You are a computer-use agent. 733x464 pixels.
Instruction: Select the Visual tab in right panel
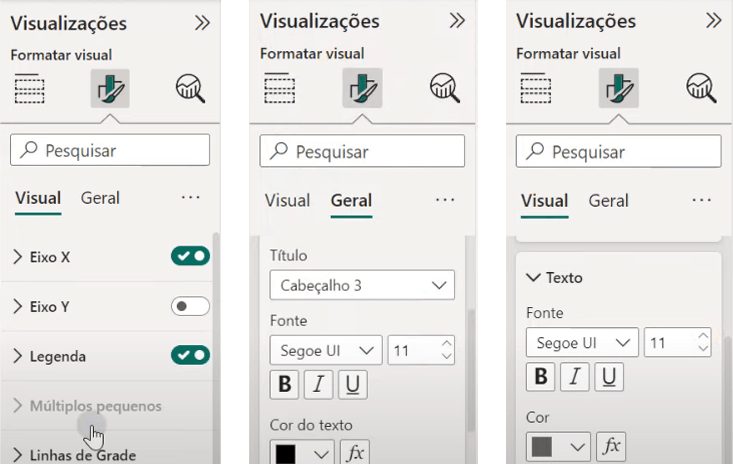(545, 201)
